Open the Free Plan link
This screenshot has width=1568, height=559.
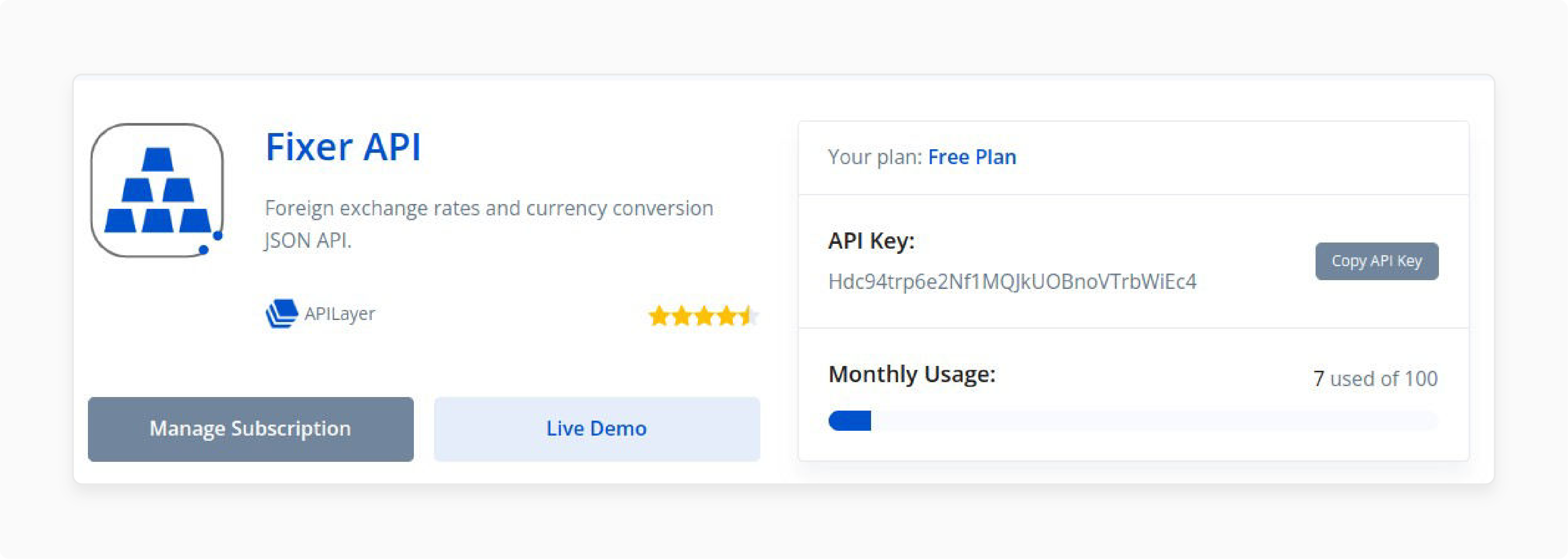(972, 157)
